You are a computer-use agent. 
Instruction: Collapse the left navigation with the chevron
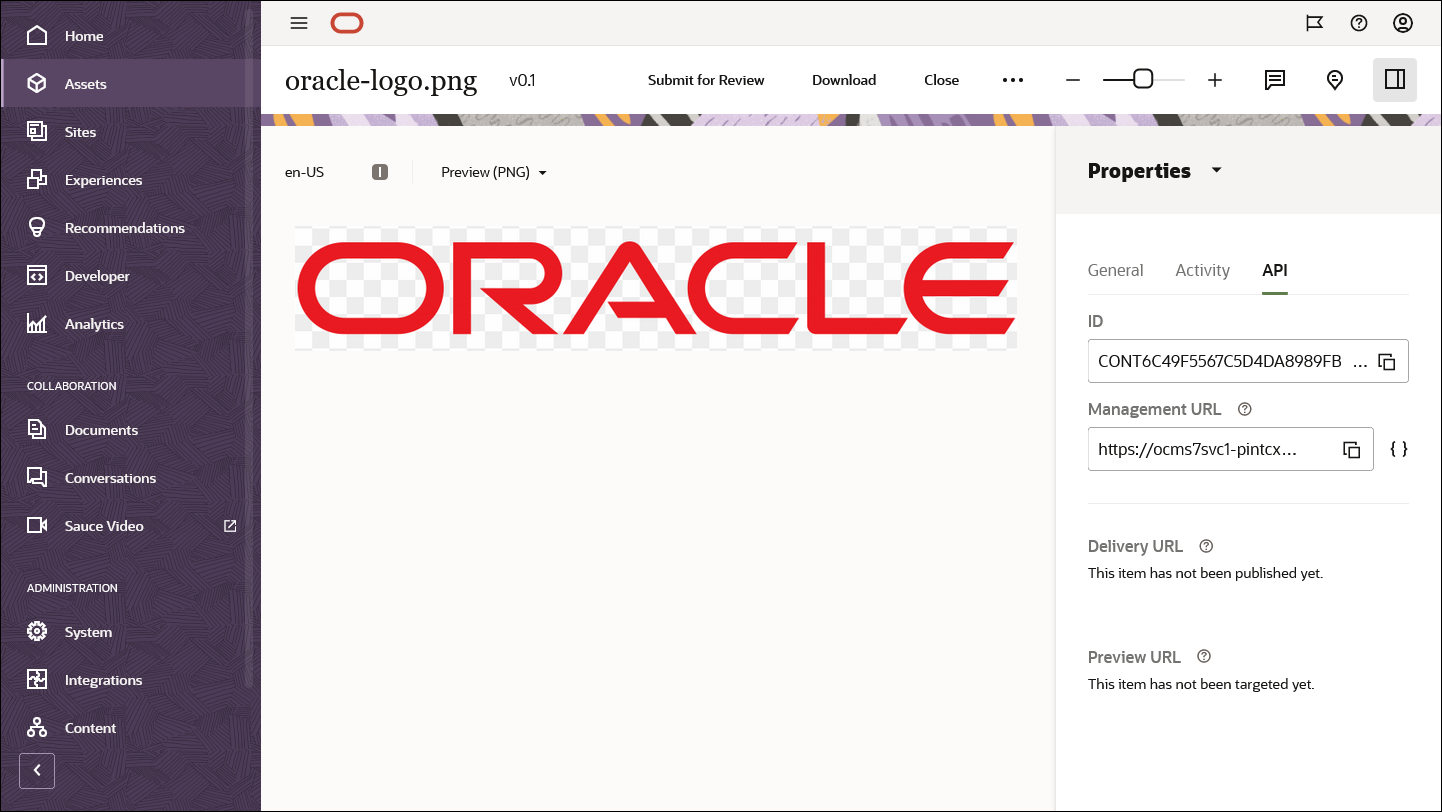(37, 771)
